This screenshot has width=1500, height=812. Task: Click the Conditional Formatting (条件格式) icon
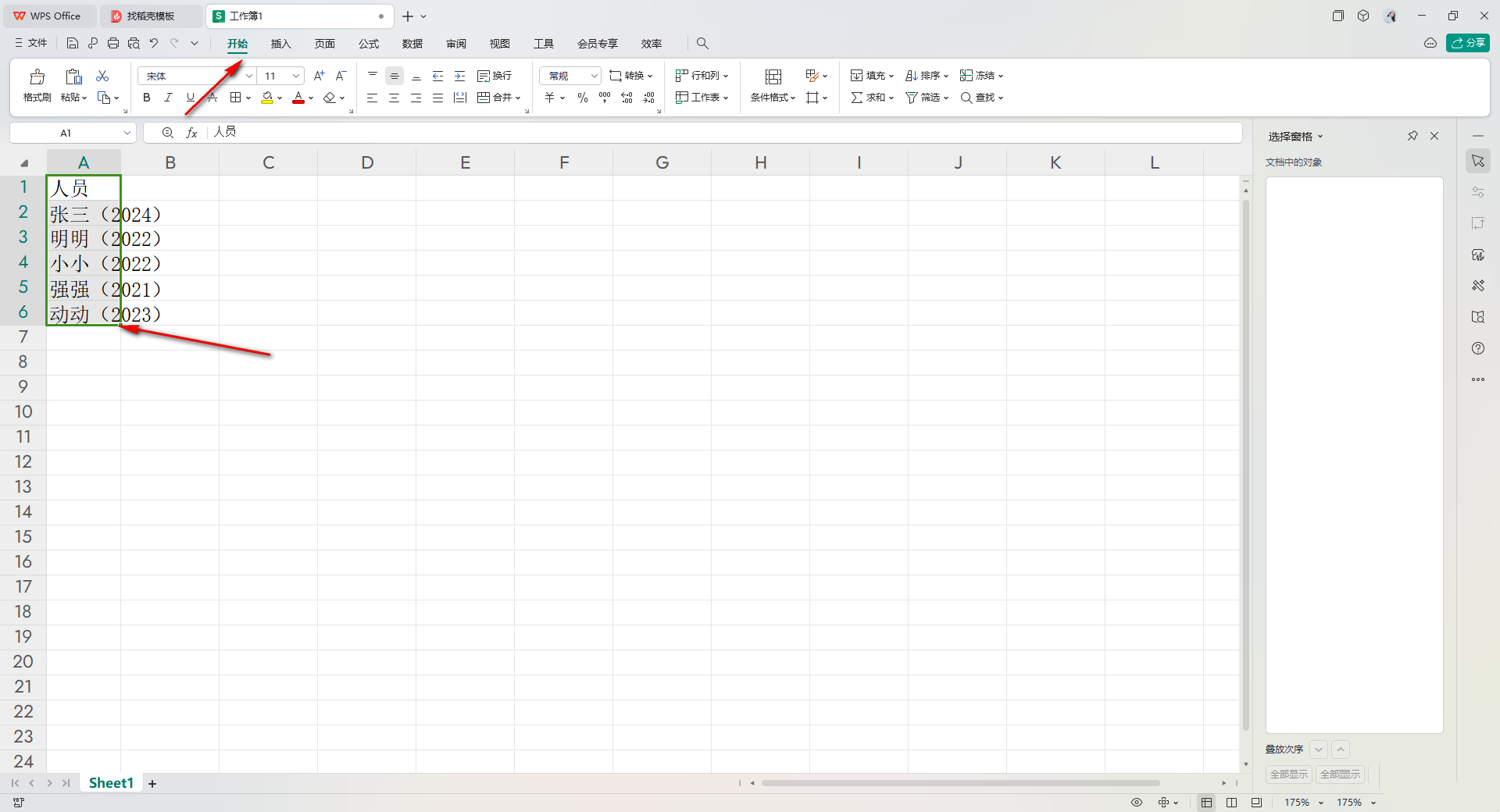click(773, 77)
